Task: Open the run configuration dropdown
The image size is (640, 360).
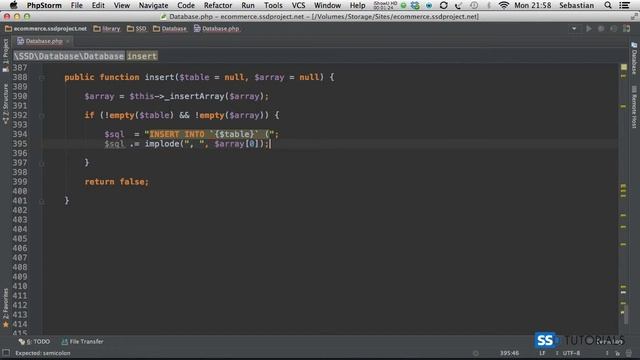Action: (x=574, y=29)
